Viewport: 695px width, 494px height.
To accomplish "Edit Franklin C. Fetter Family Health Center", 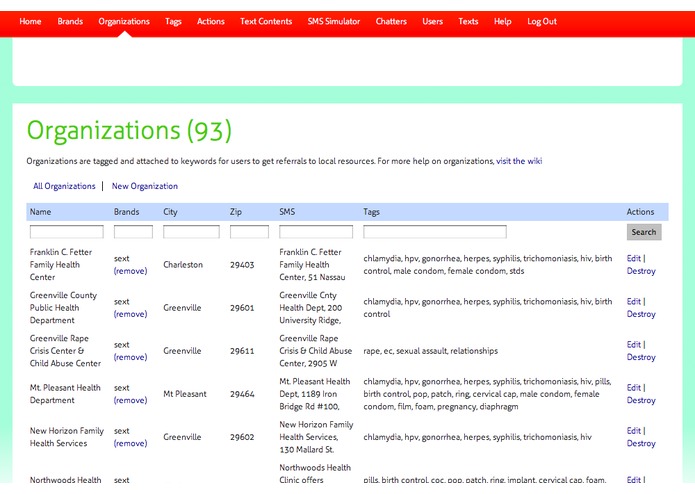I will pyautogui.click(x=633, y=258).
